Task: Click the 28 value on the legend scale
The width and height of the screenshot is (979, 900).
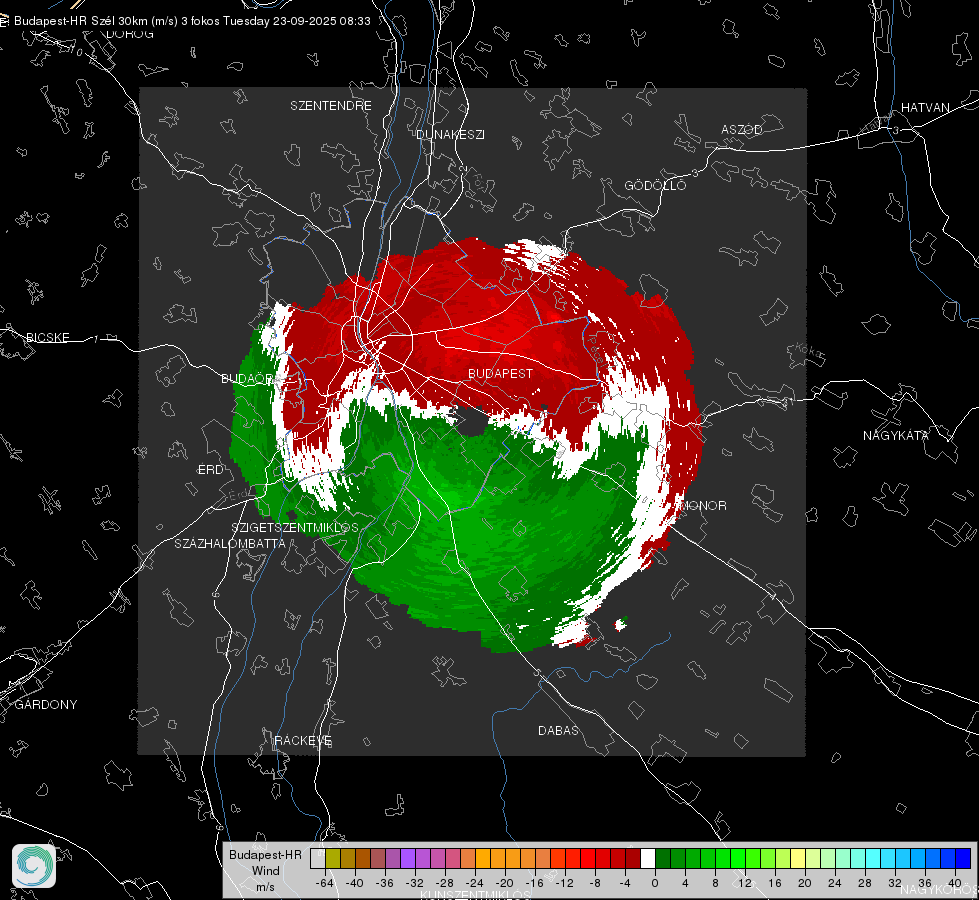Action: click(x=865, y=883)
